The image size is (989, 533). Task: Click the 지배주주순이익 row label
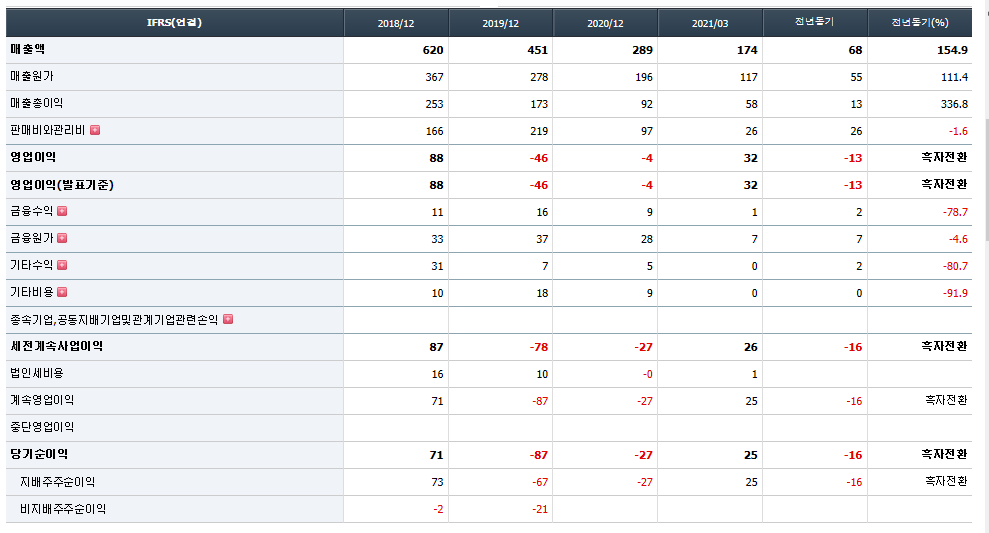tap(57, 482)
